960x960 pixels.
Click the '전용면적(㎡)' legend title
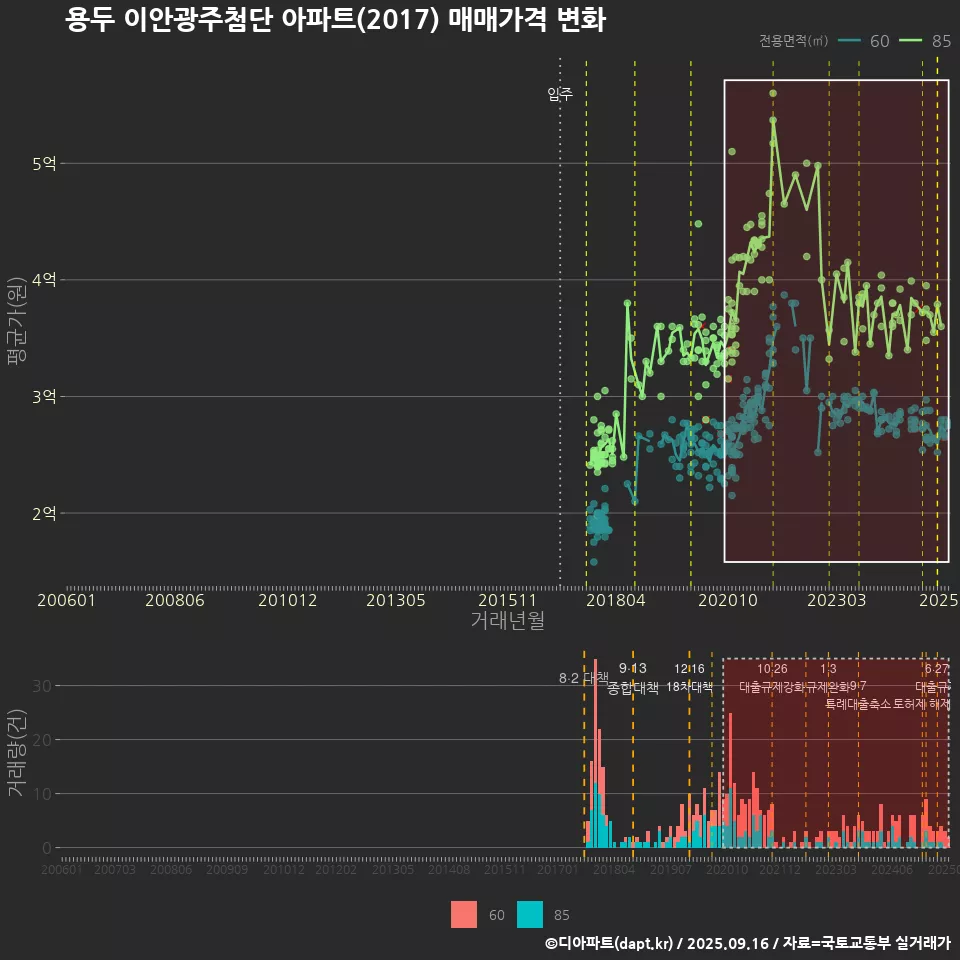793,41
